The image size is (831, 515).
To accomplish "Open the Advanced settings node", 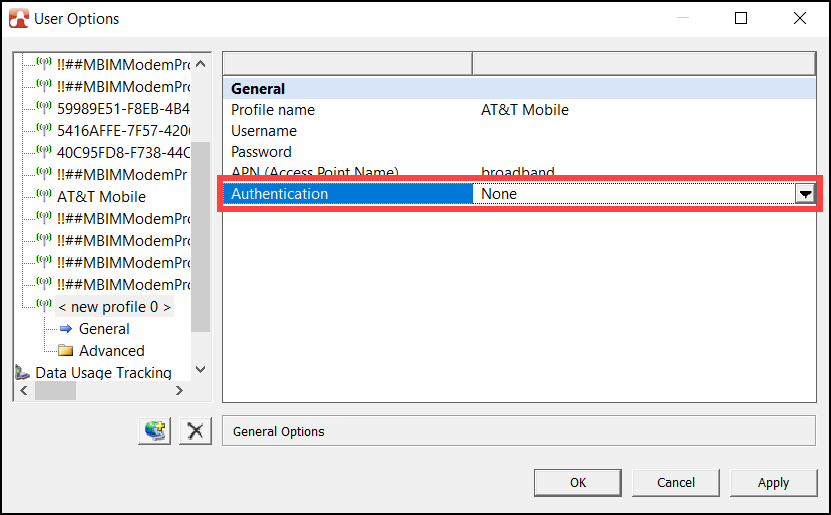I will [111, 351].
